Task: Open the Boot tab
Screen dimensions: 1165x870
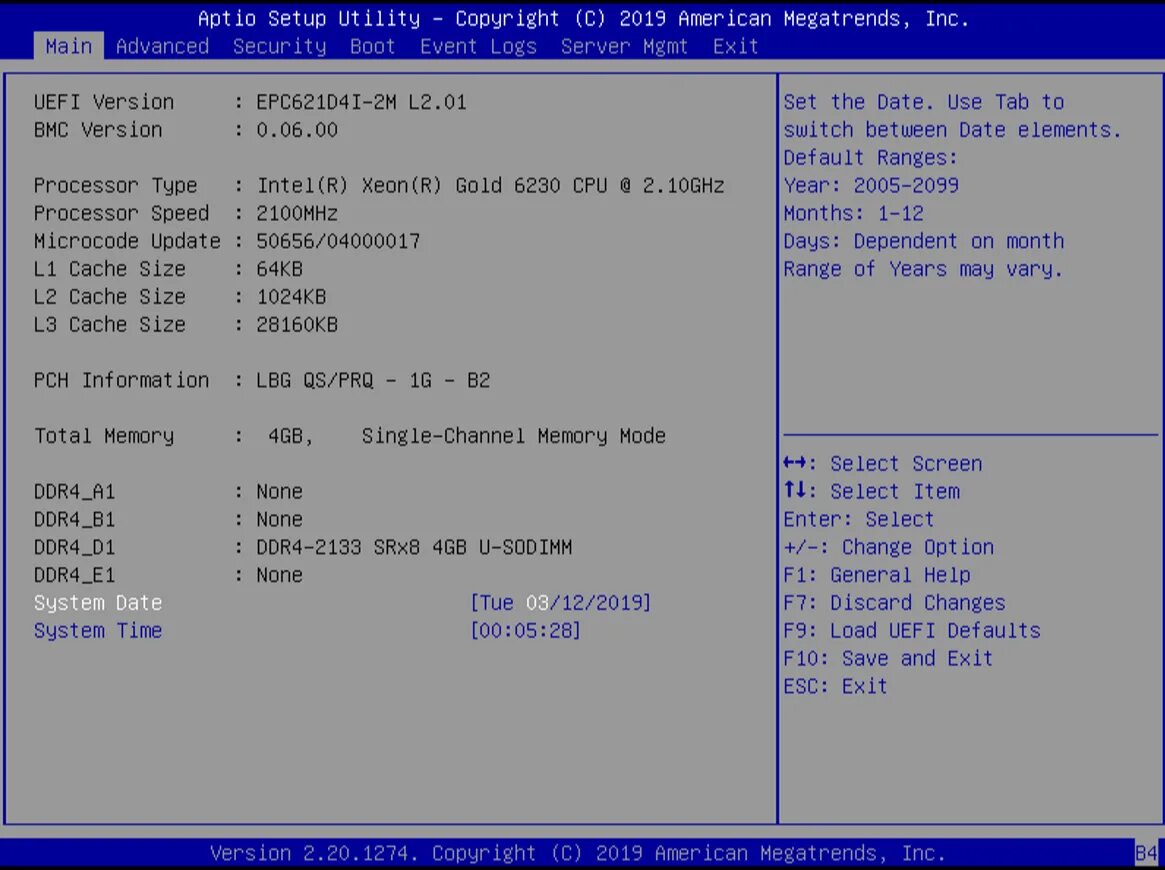Action: (372, 46)
